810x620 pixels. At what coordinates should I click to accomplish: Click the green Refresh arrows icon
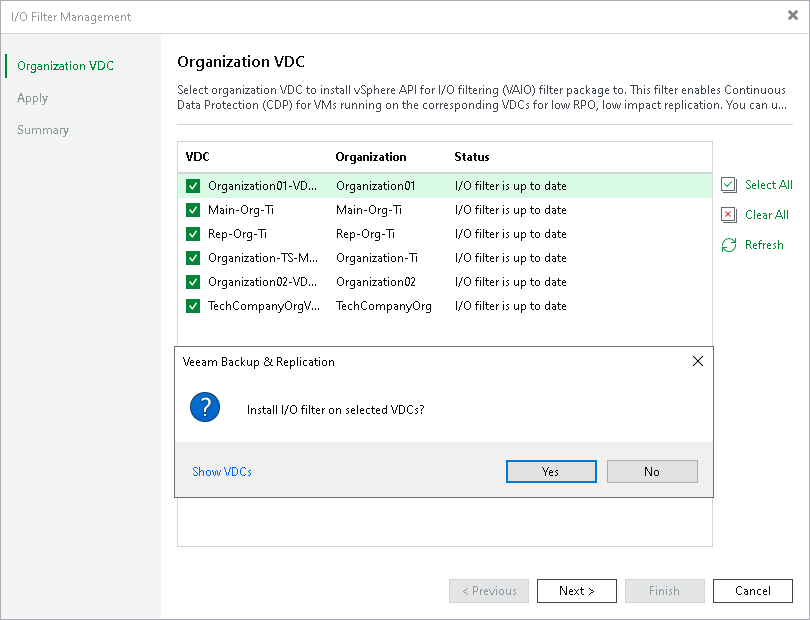(x=728, y=245)
